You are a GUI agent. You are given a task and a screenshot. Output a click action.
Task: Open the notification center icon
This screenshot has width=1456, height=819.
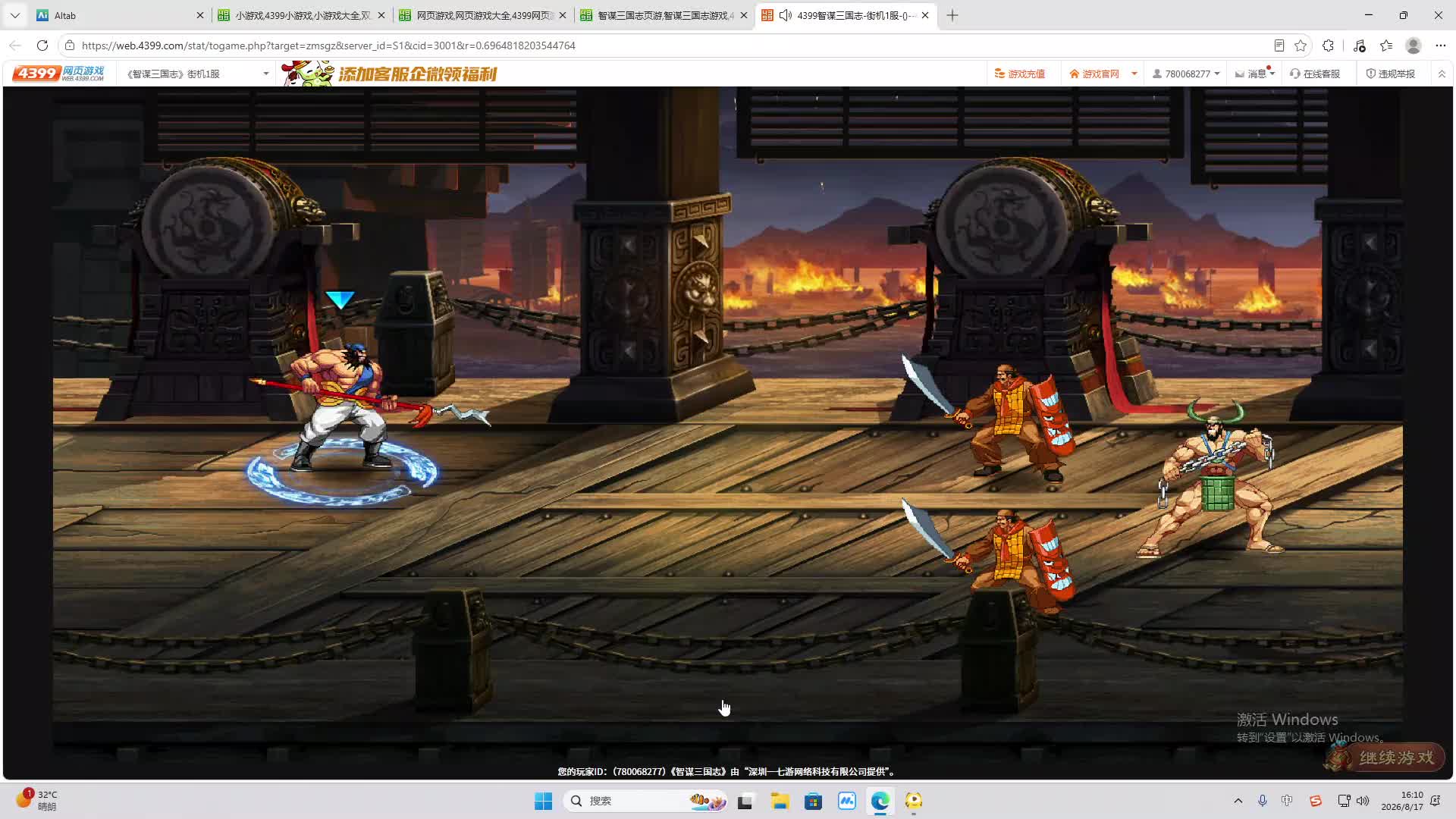1436,801
